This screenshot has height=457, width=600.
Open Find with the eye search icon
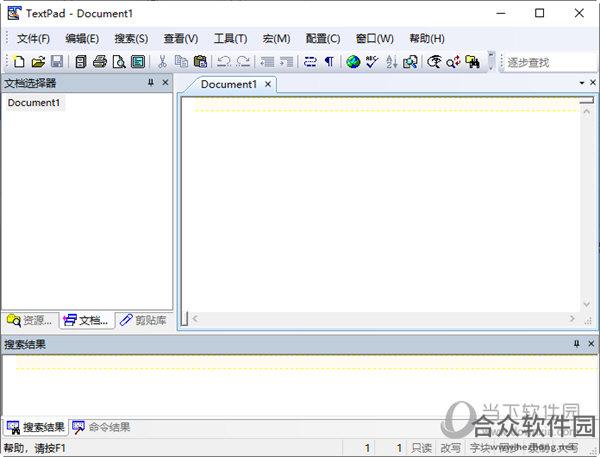[434, 61]
